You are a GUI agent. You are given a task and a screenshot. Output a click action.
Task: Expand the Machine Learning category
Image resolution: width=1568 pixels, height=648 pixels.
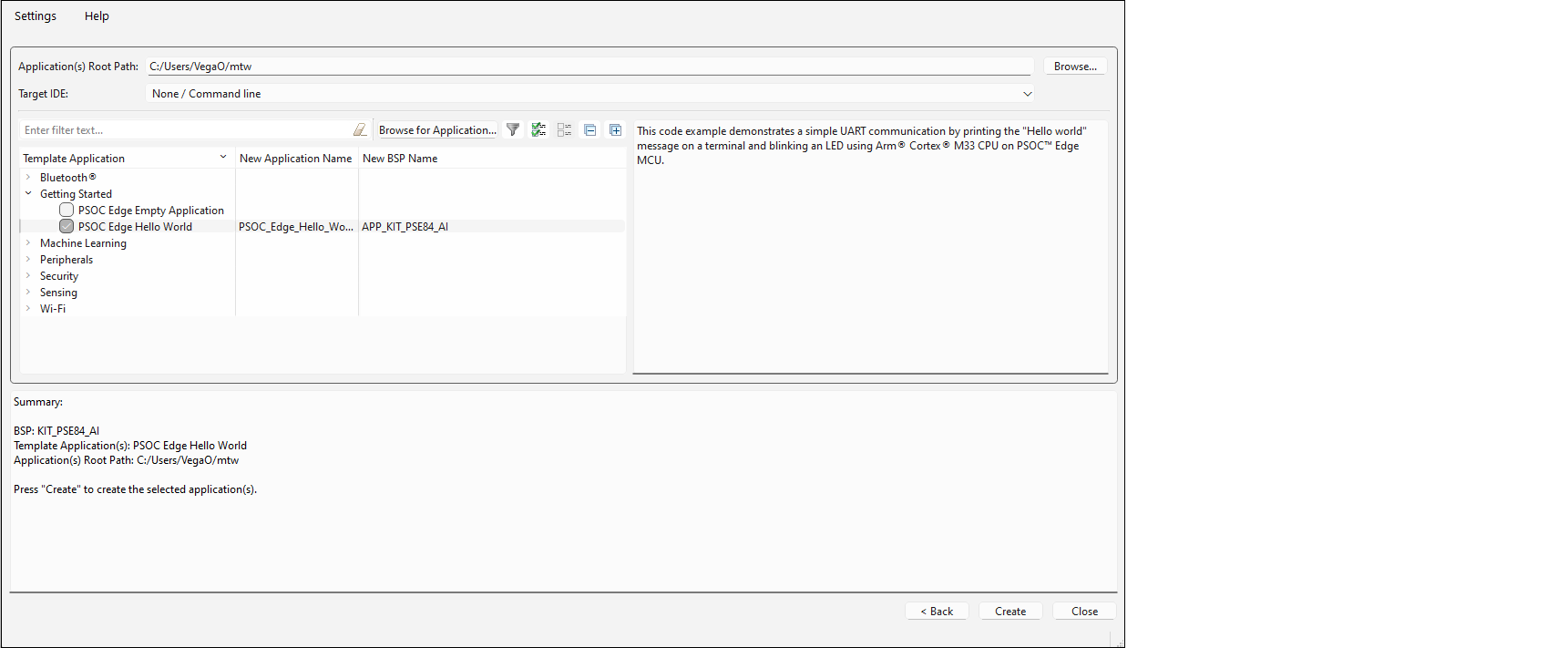point(28,243)
